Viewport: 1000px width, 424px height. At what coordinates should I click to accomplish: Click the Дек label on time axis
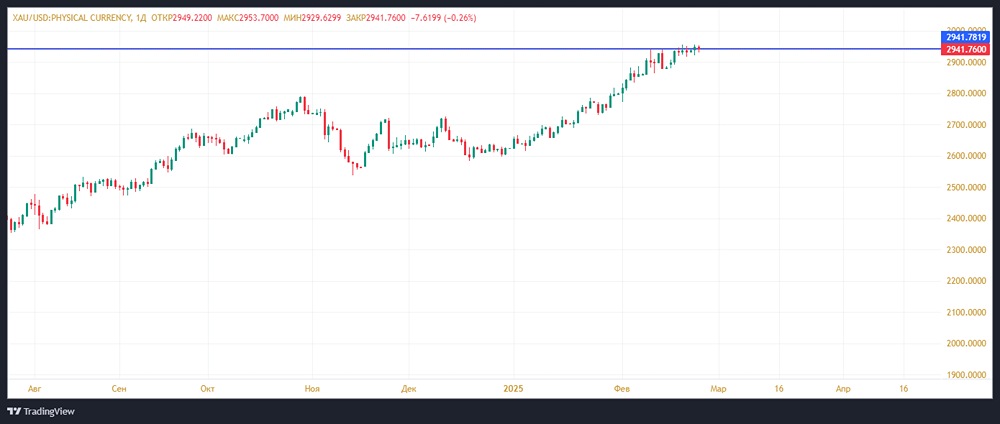408,387
